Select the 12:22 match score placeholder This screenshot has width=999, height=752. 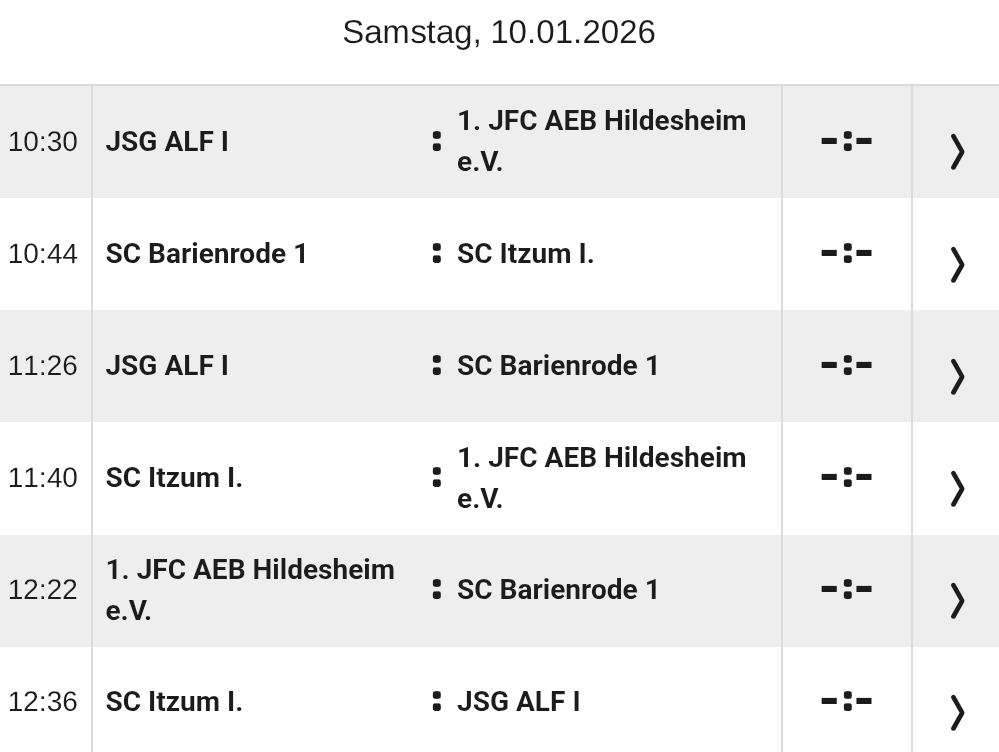[x=846, y=590]
